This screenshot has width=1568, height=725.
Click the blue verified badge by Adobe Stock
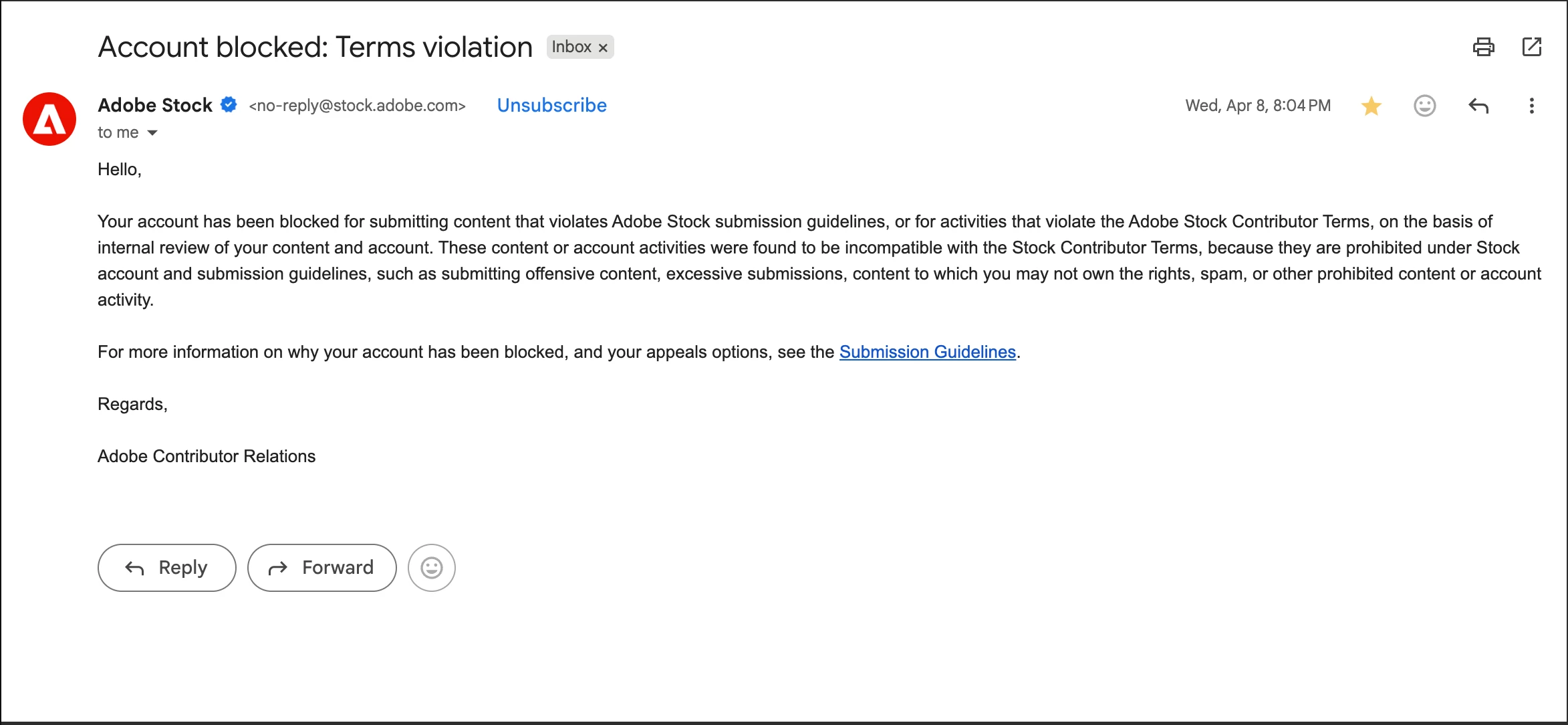pos(229,104)
